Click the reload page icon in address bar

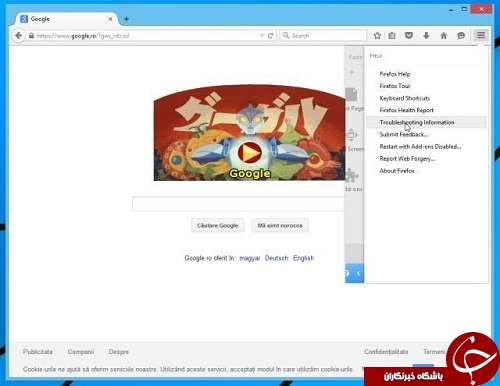tap(271, 36)
